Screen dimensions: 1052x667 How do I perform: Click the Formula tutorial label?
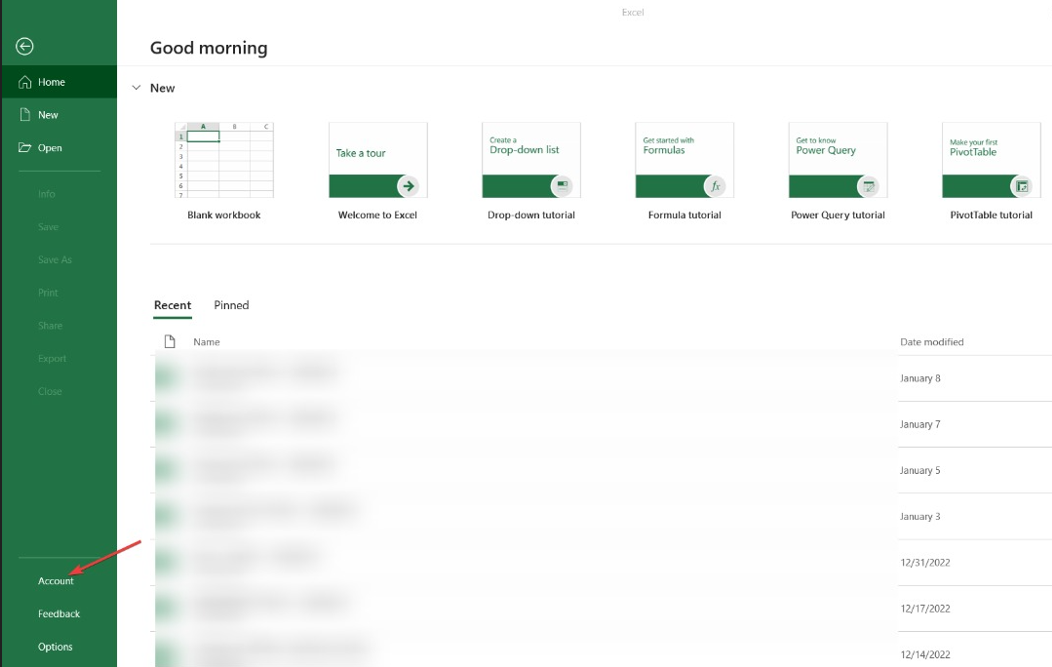point(684,215)
